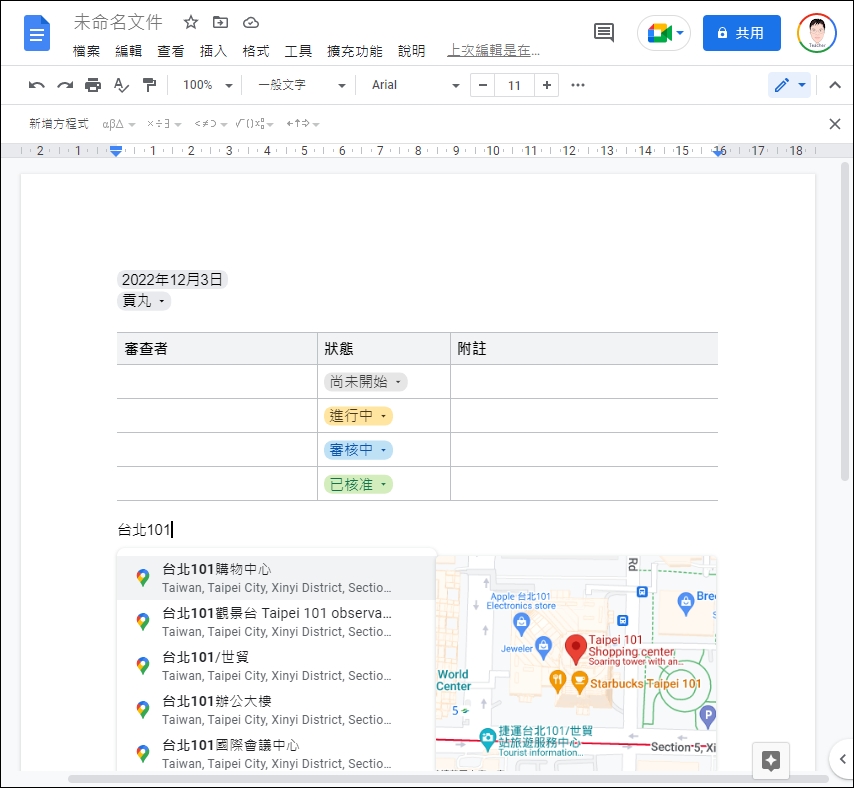
Task: Click the 新增方程式 button
Action: click(x=58, y=124)
